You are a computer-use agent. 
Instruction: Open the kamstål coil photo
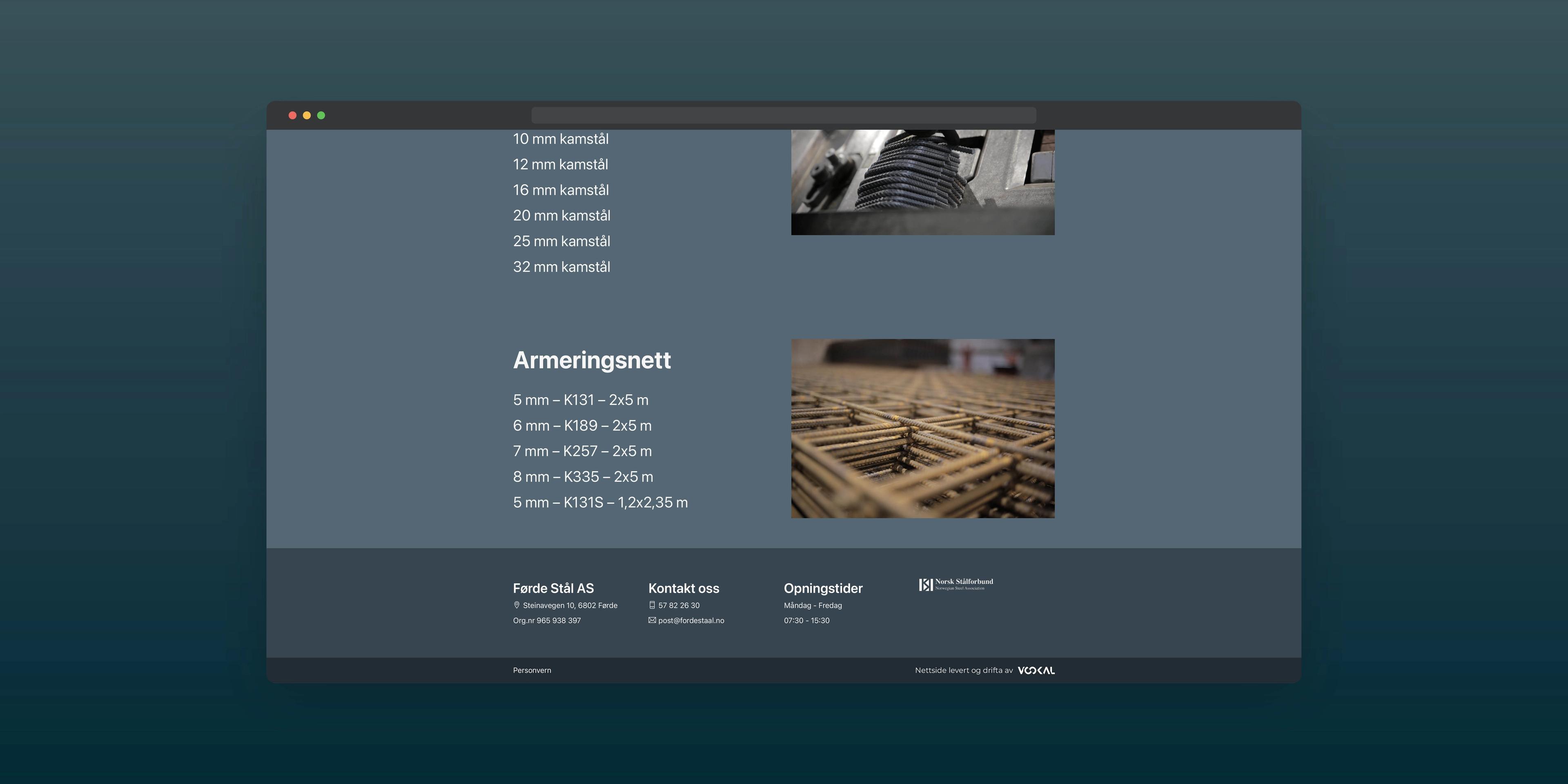click(923, 182)
